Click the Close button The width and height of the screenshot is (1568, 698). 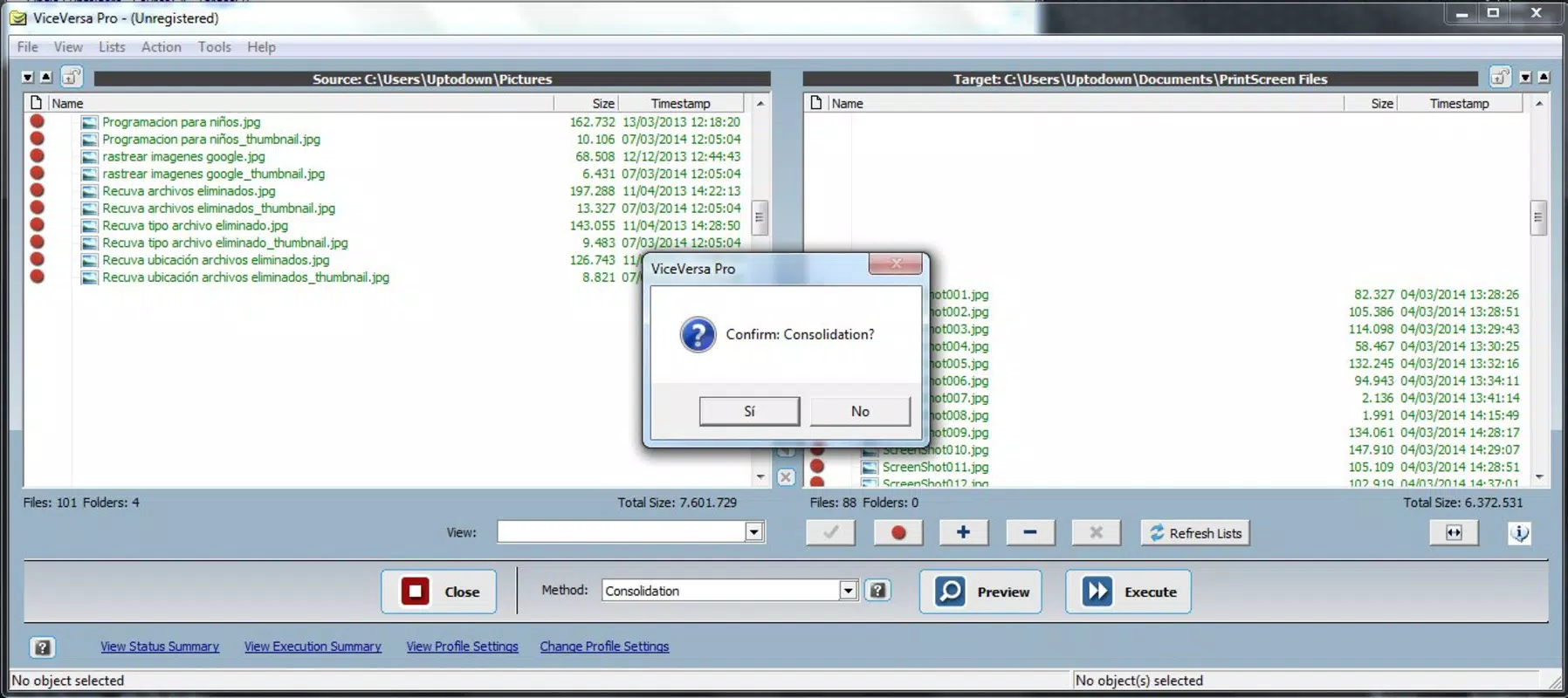coord(438,592)
